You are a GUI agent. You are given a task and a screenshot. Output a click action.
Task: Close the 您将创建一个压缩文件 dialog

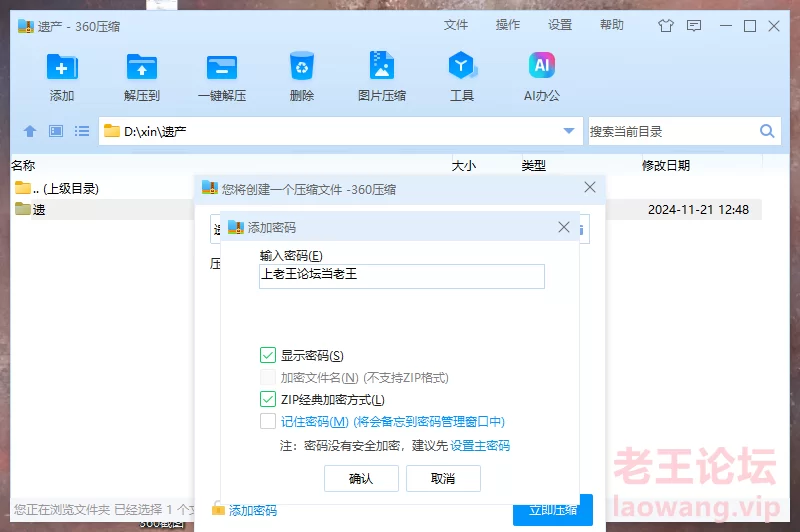tap(590, 187)
